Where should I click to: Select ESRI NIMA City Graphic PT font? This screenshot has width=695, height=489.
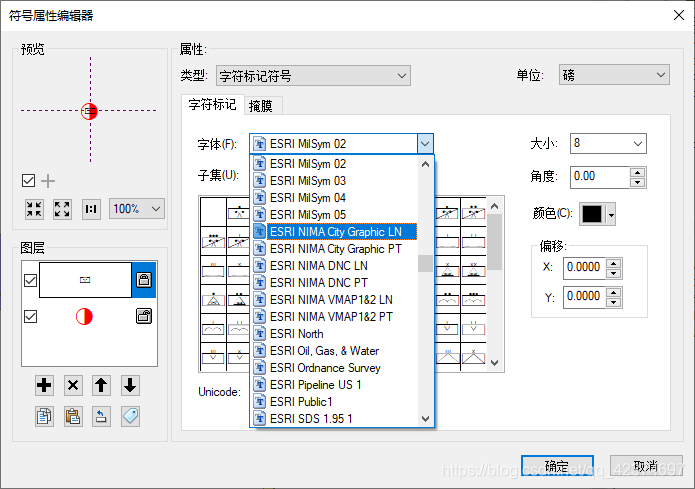point(334,249)
